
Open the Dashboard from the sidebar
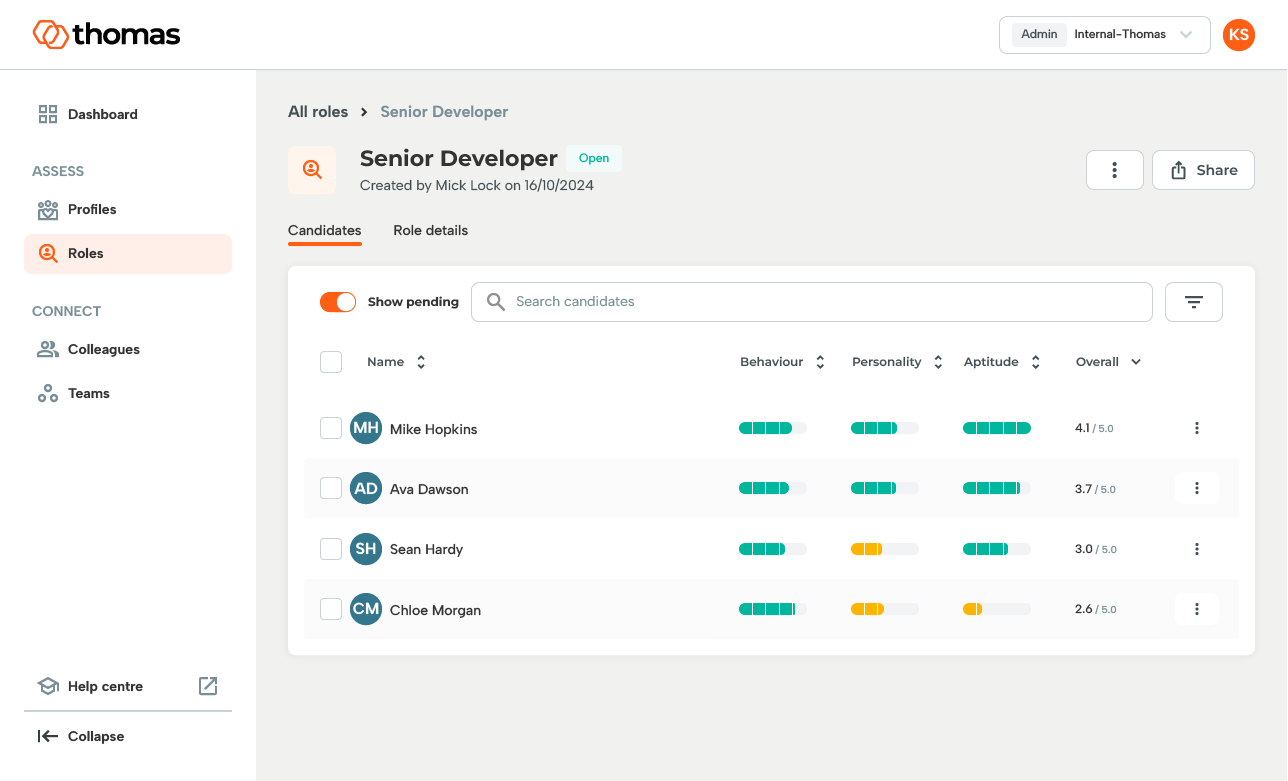click(101, 114)
